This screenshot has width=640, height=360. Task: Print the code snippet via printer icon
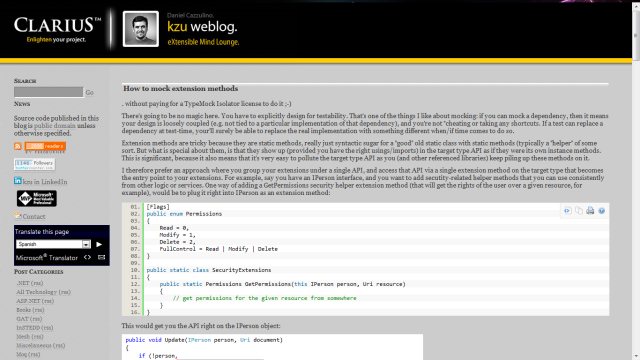pyautogui.click(x=590, y=211)
